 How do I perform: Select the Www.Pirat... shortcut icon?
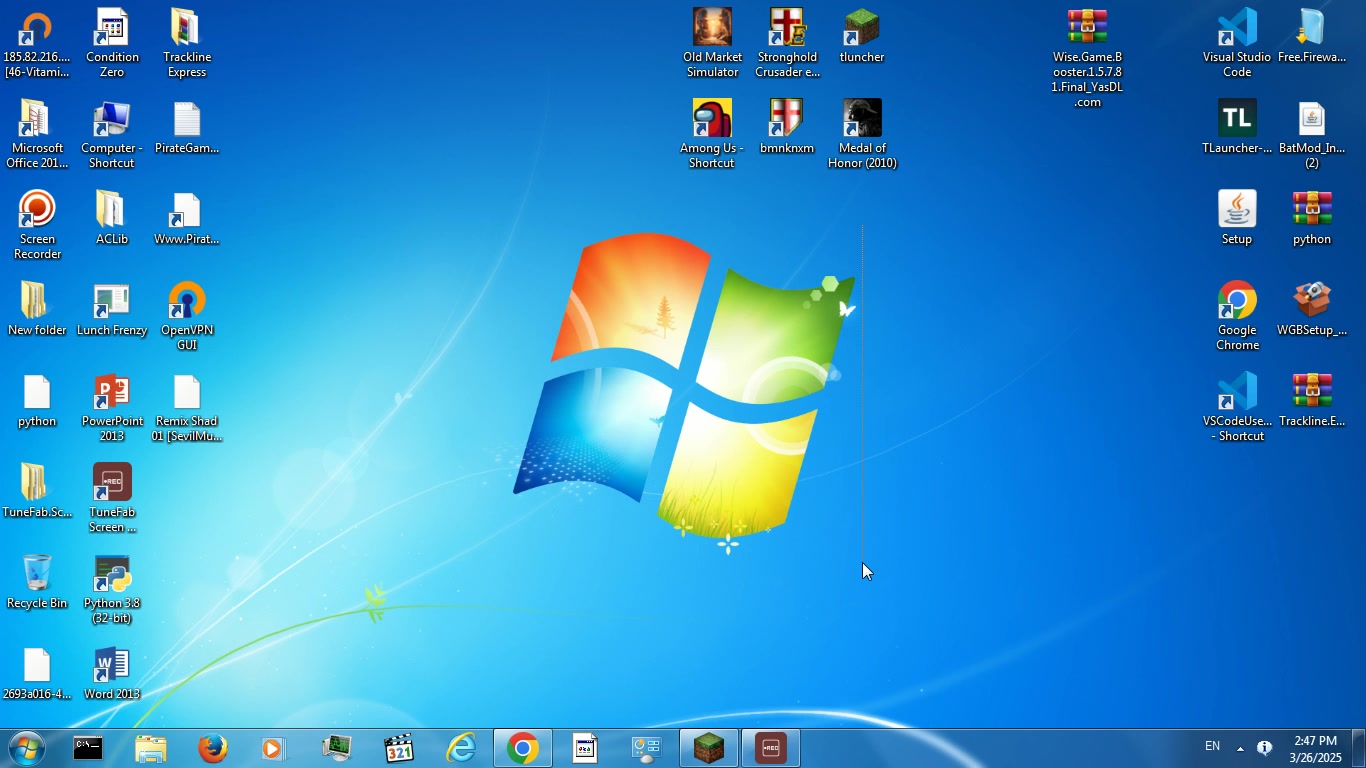tap(187, 219)
